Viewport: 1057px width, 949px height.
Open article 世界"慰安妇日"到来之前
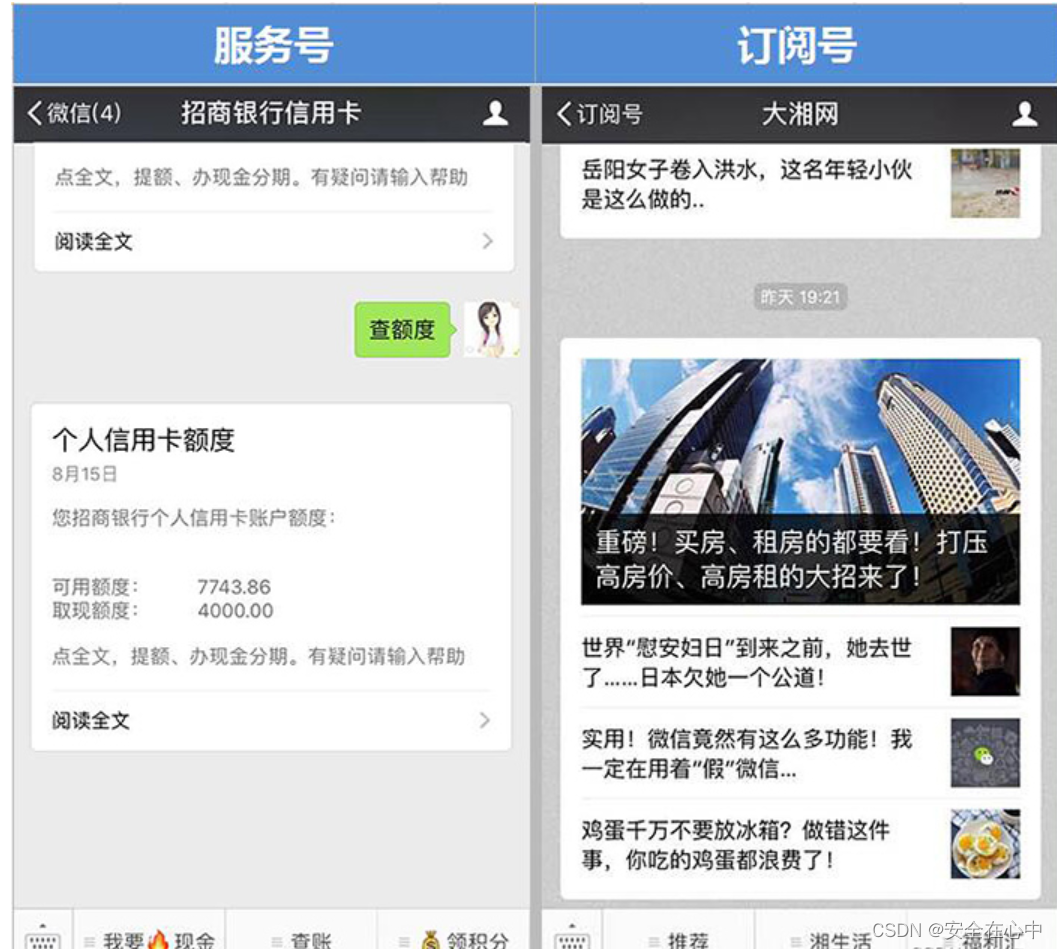(747, 663)
